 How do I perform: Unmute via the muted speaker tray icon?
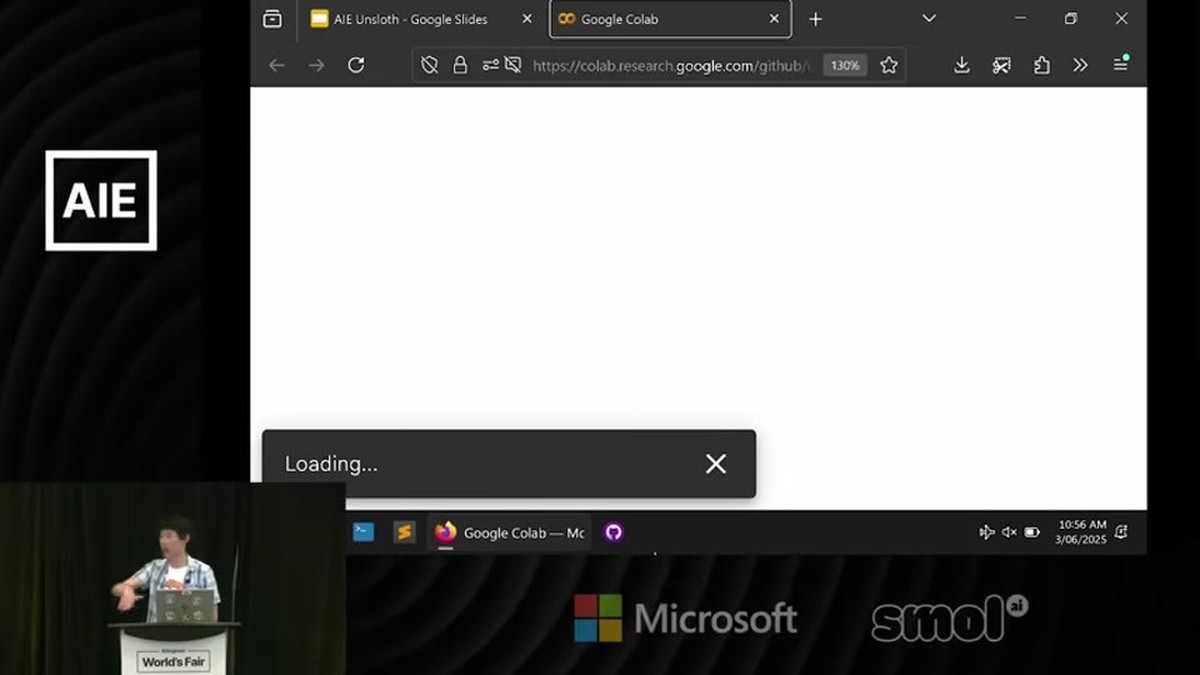click(1010, 532)
